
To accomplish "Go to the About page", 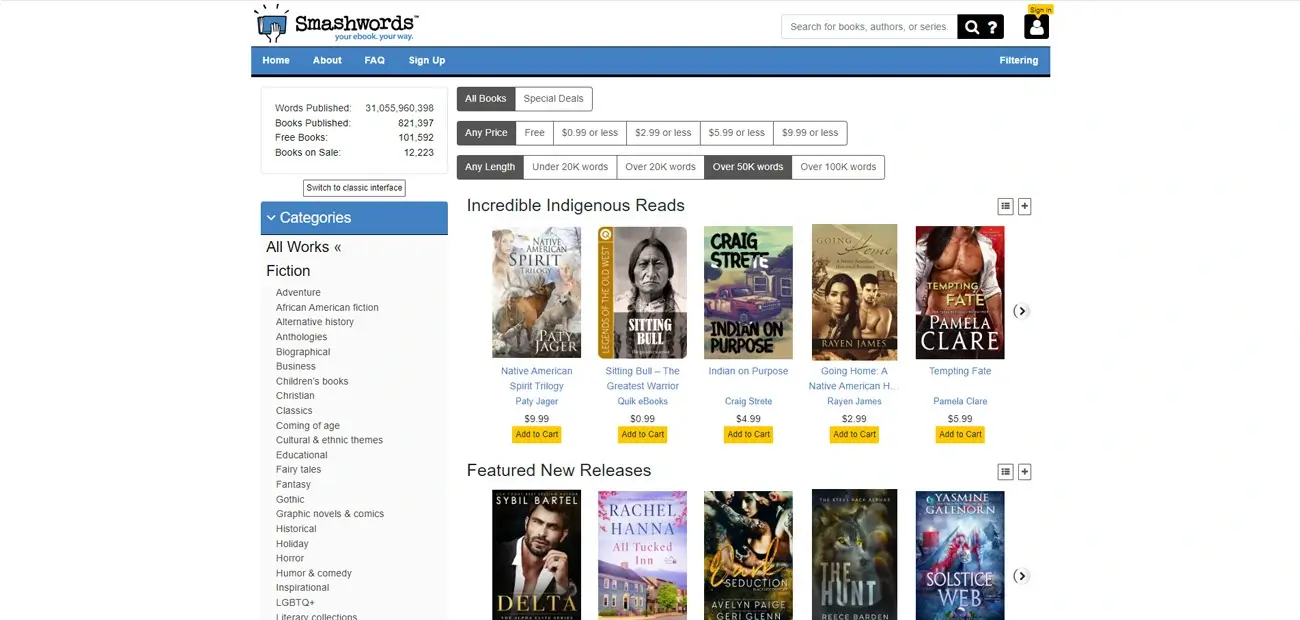I will point(326,60).
